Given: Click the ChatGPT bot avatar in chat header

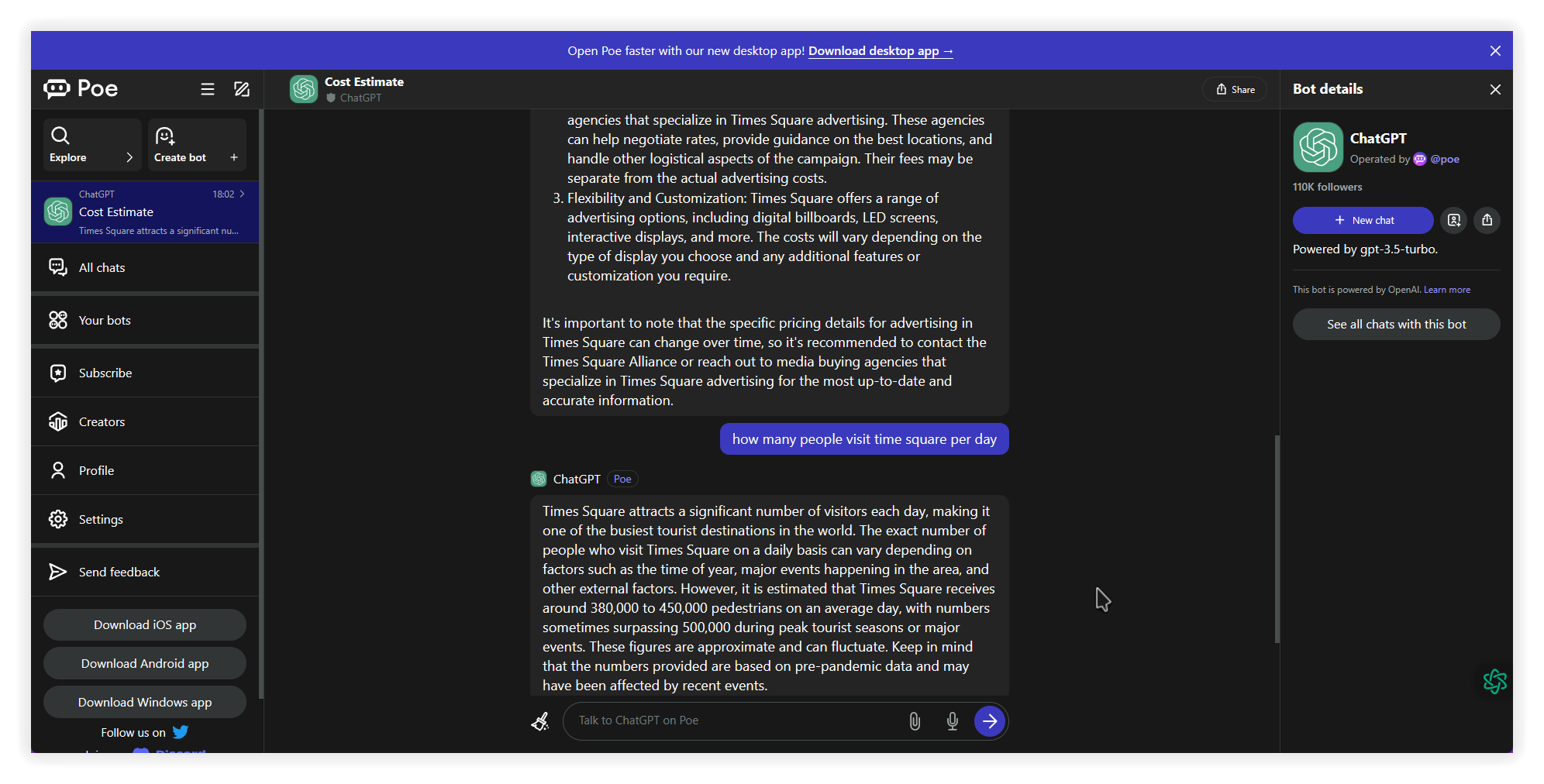Looking at the screenshot, I should (x=304, y=89).
